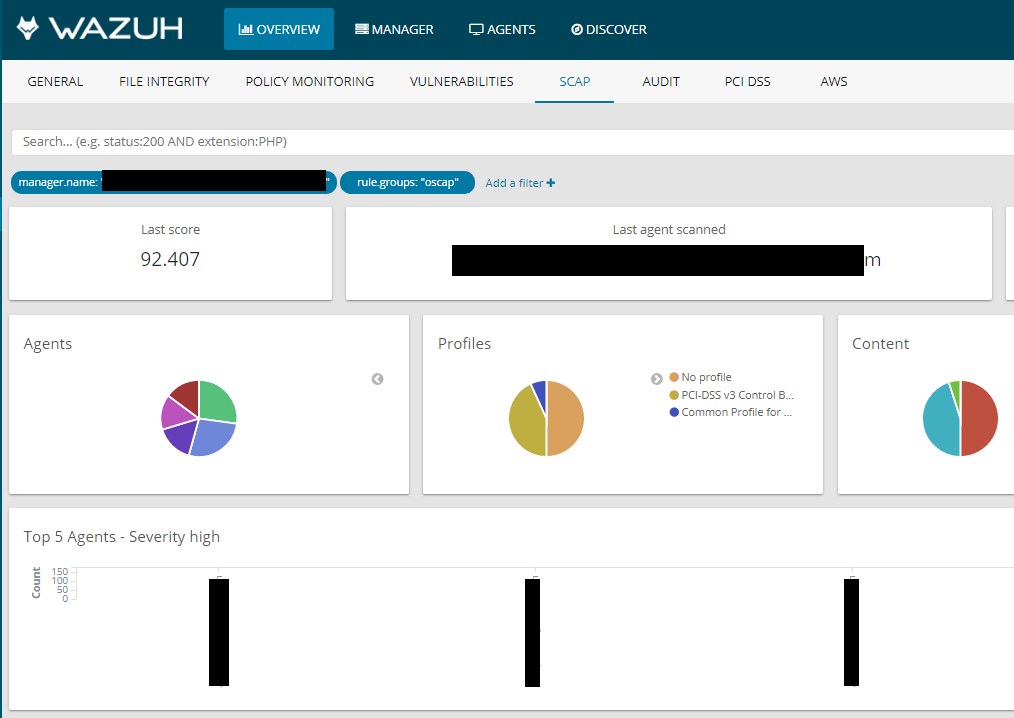Collapse the legend chevron on the Agents panel
This screenshot has height=718, width=1014.
pos(377,378)
